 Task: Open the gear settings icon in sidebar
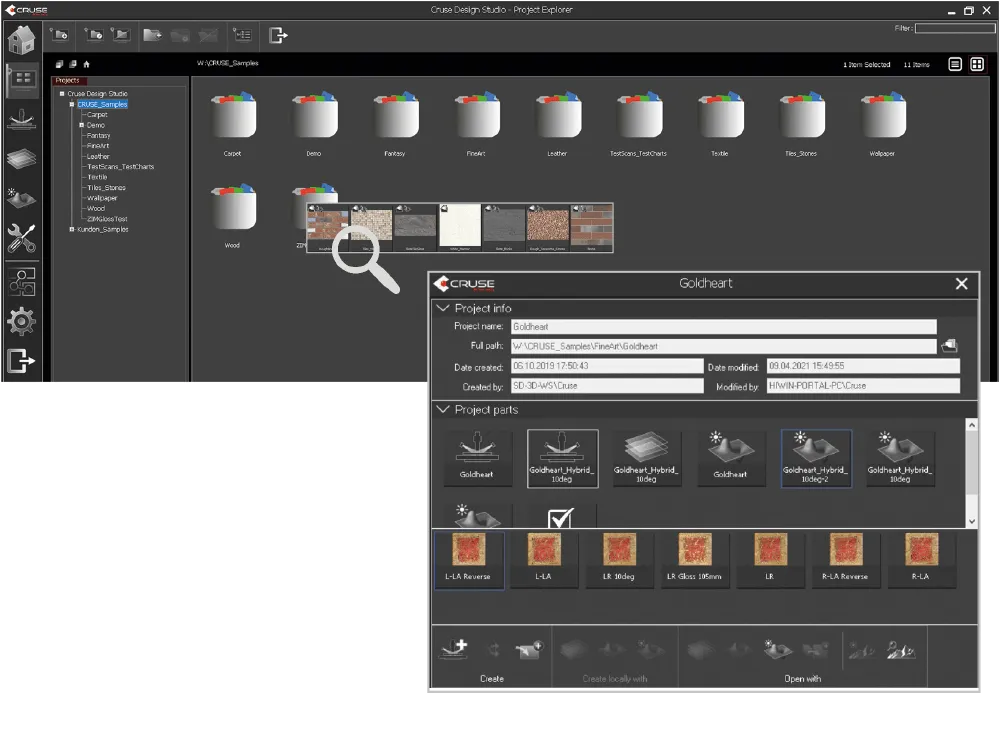tap(22, 321)
